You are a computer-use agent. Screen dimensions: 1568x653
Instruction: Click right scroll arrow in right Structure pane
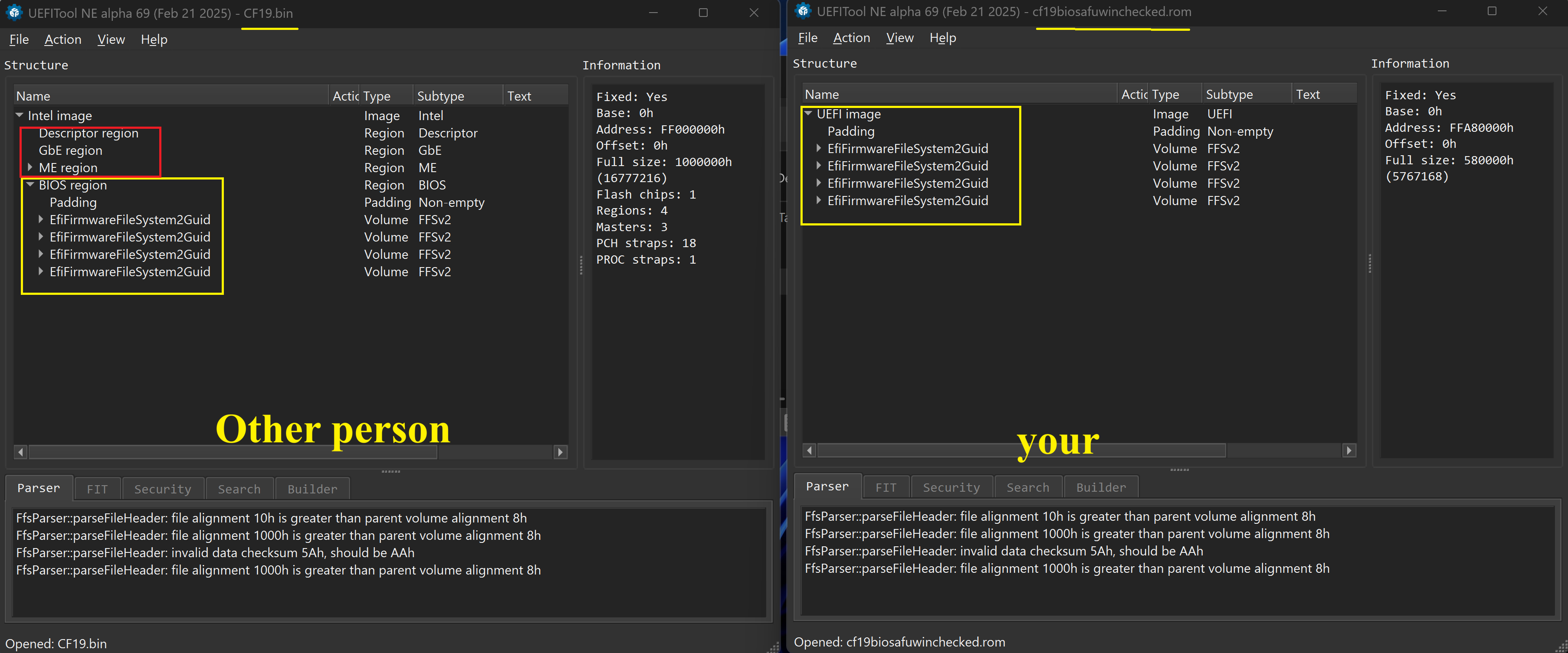(x=1349, y=451)
